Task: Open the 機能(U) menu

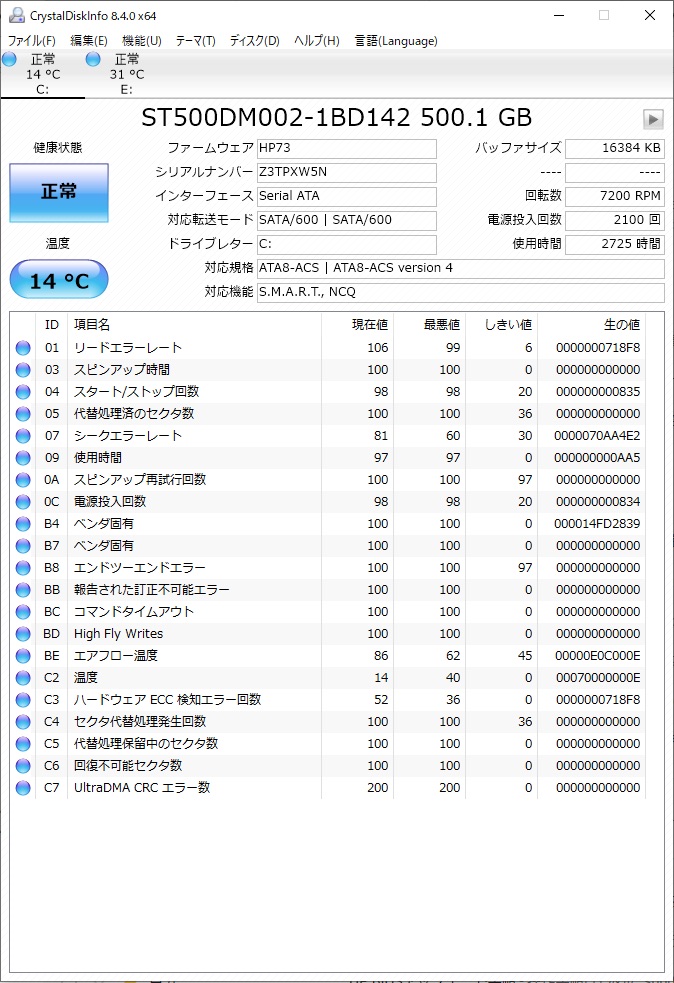Action: 142,41
